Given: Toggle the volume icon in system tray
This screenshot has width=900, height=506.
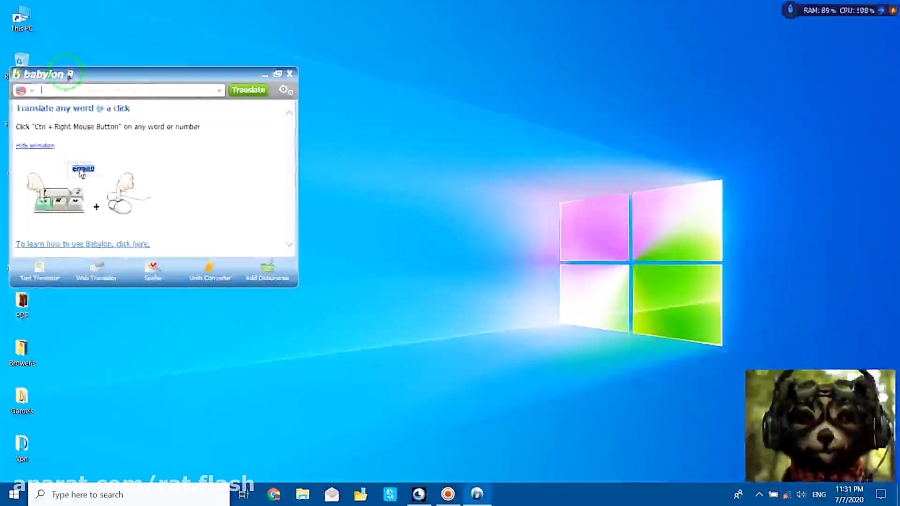Looking at the screenshot, I should tap(801, 494).
